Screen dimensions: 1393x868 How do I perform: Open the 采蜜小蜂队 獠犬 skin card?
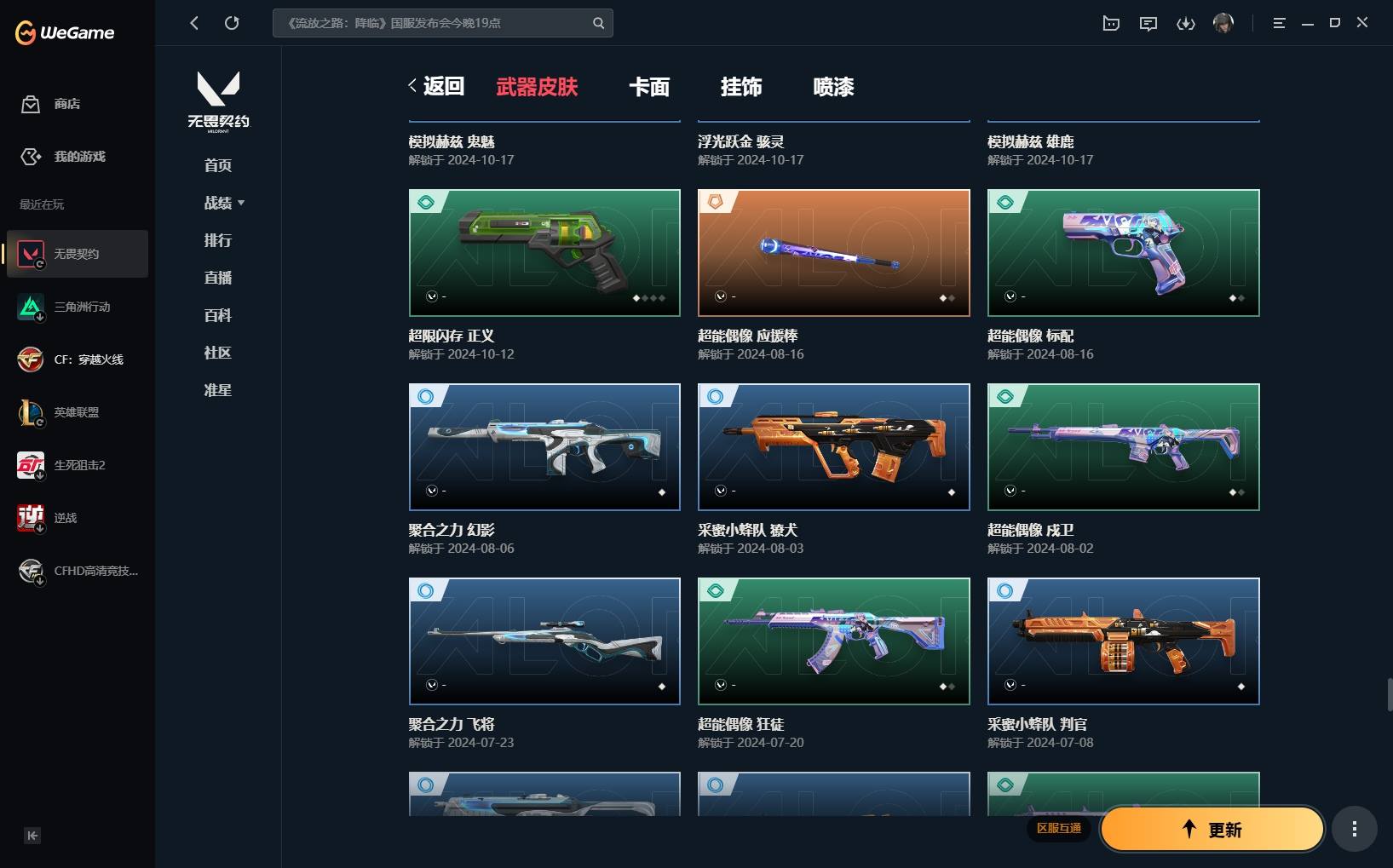point(834,447)
